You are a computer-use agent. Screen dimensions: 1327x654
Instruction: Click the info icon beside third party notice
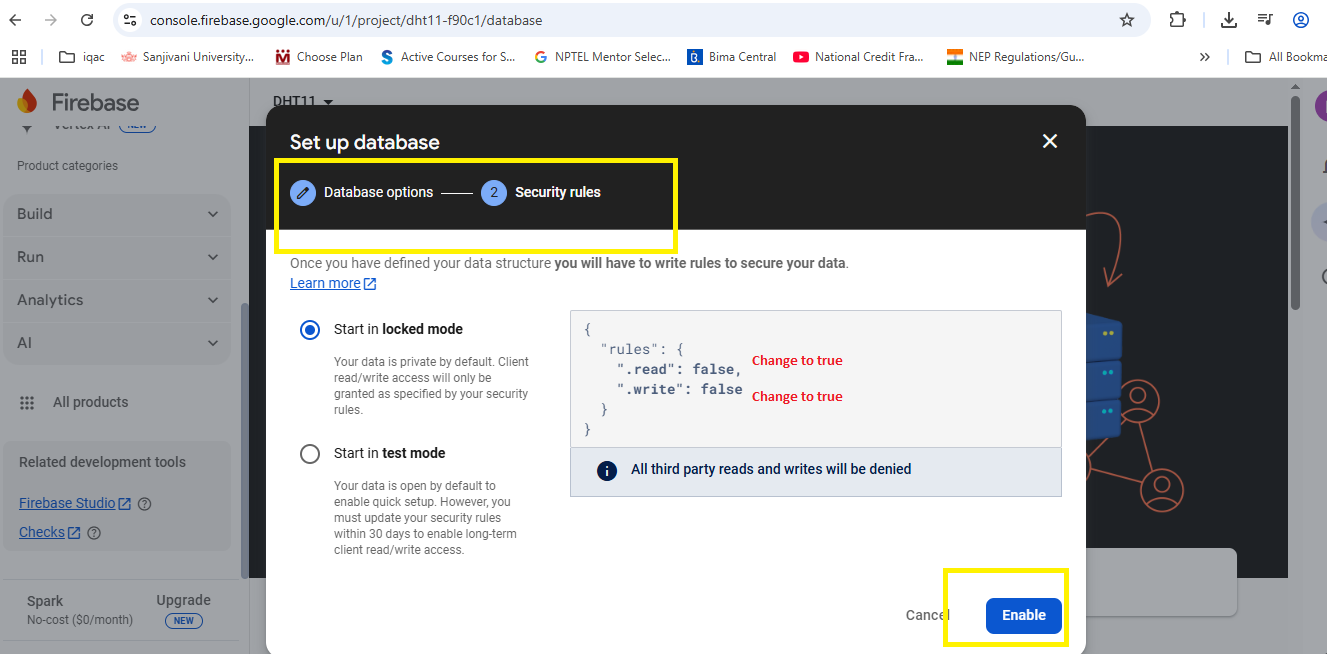606,470
